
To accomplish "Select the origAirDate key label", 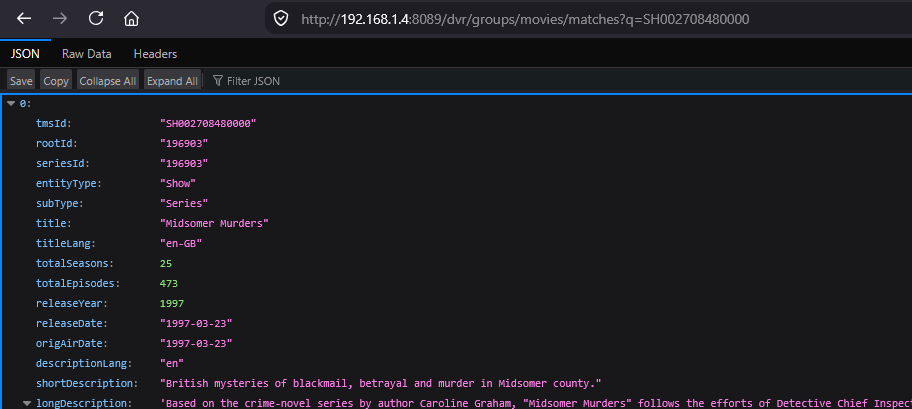I will tap(72, 343).
